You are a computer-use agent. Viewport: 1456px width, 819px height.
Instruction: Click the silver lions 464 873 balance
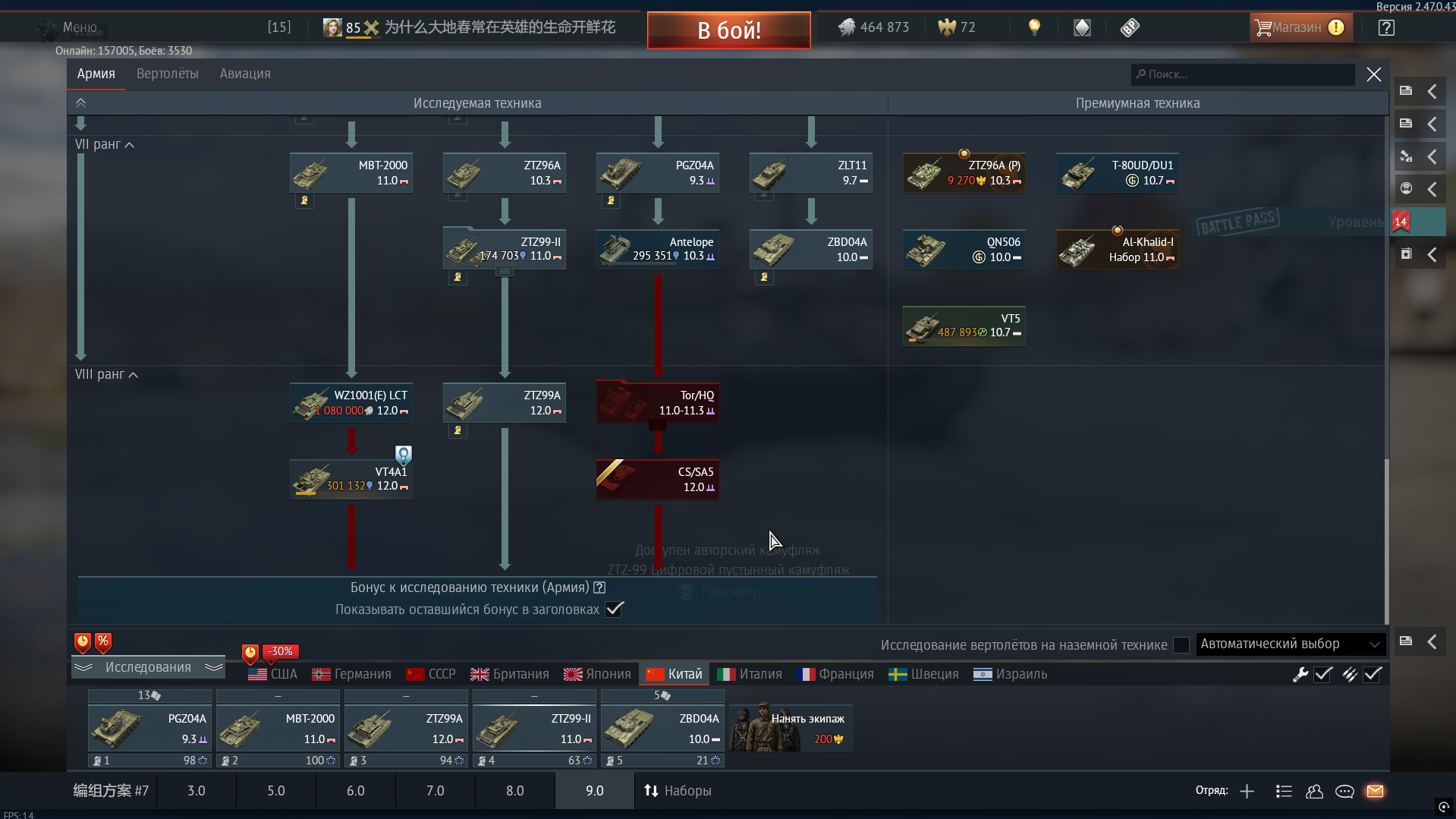(x=873, y=27)
